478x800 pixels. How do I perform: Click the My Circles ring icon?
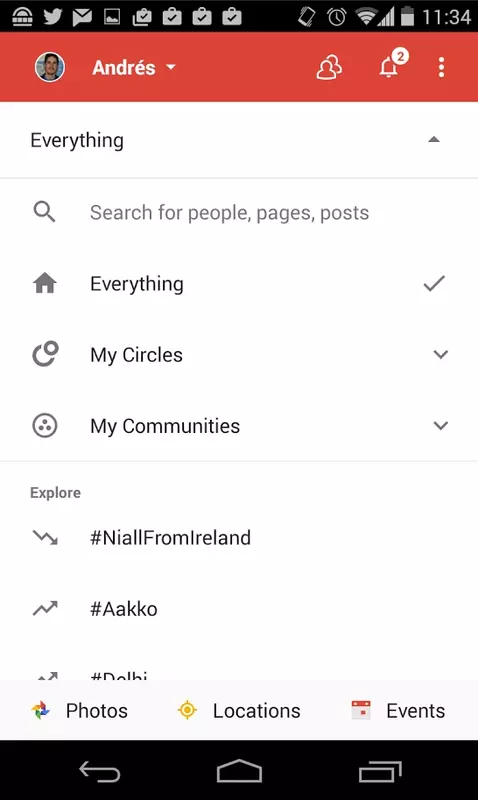point(45,354)
